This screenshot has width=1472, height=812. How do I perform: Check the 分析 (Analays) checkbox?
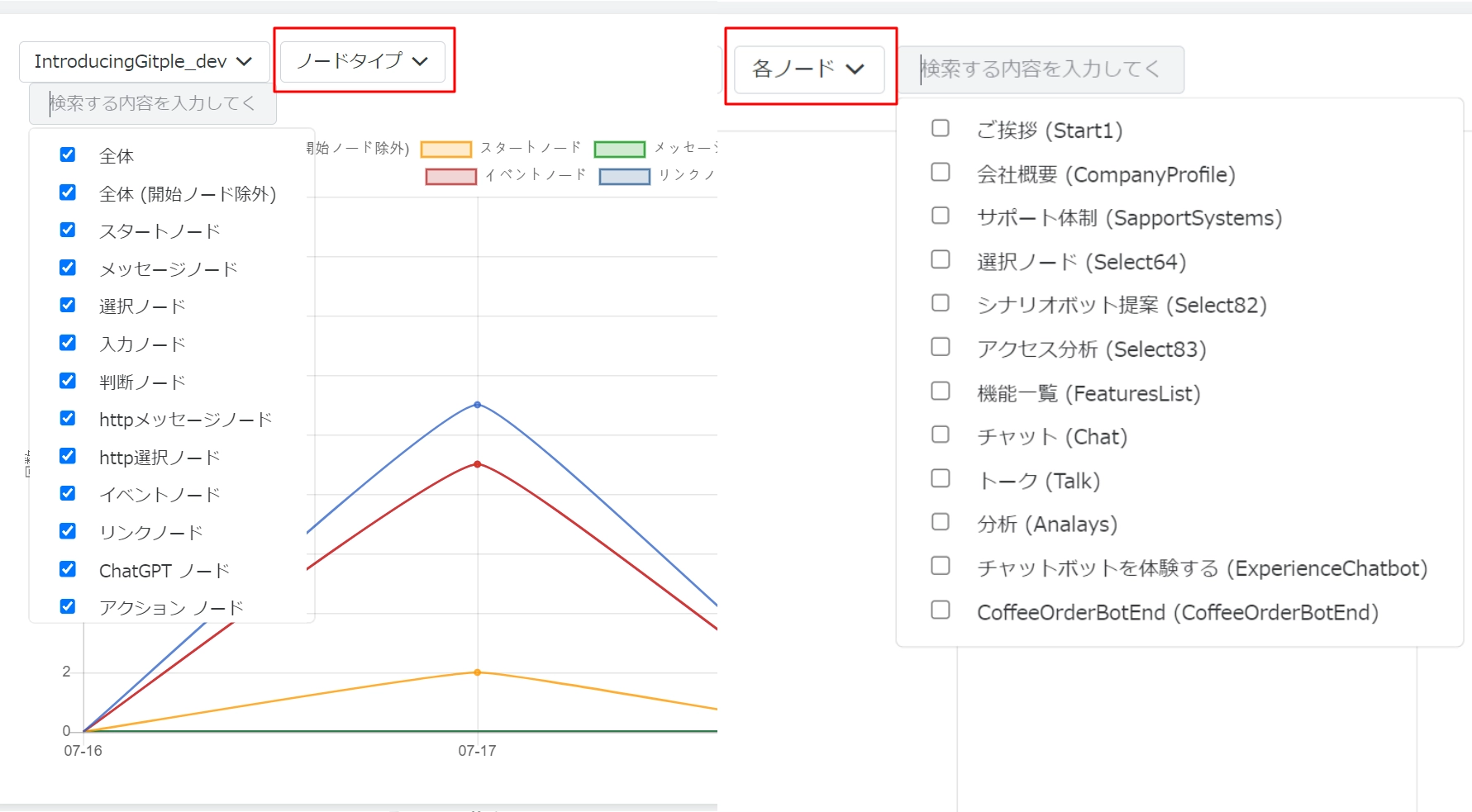coord(941,522)
